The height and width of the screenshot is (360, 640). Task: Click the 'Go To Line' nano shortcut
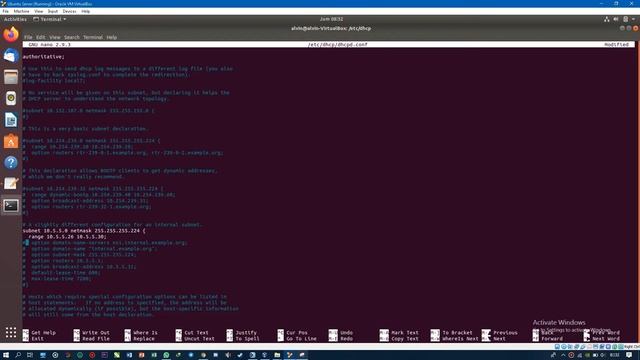[297, 339]
